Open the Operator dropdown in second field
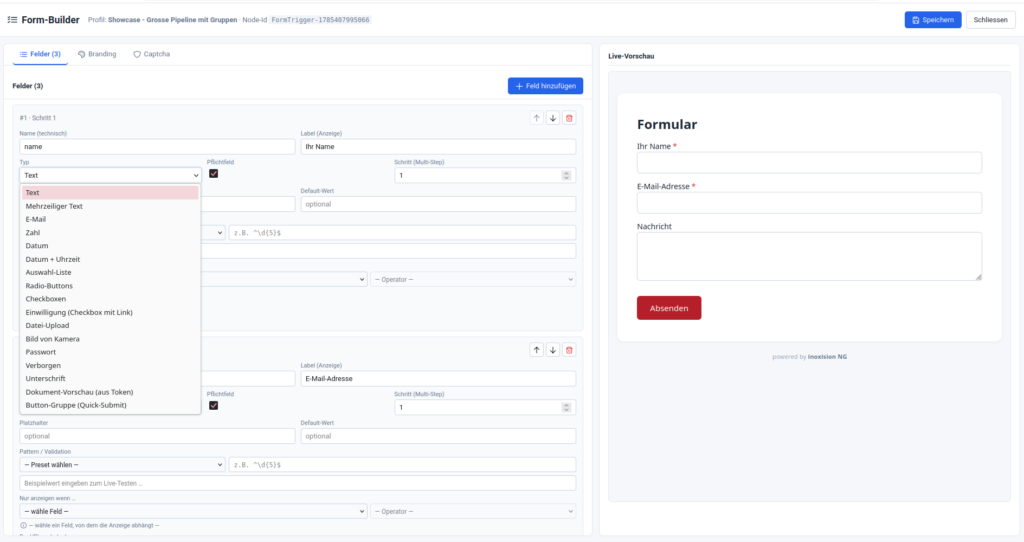The height and width of the screenshot is (542, 1024). coord(473,511)
